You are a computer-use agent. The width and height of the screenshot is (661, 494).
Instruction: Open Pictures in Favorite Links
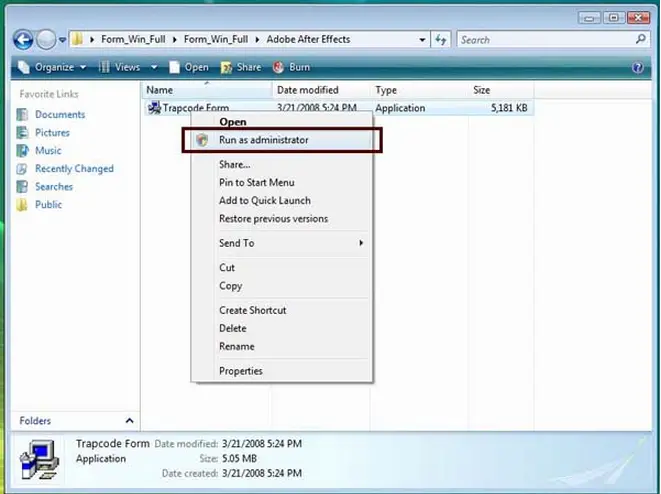(52, 132)
